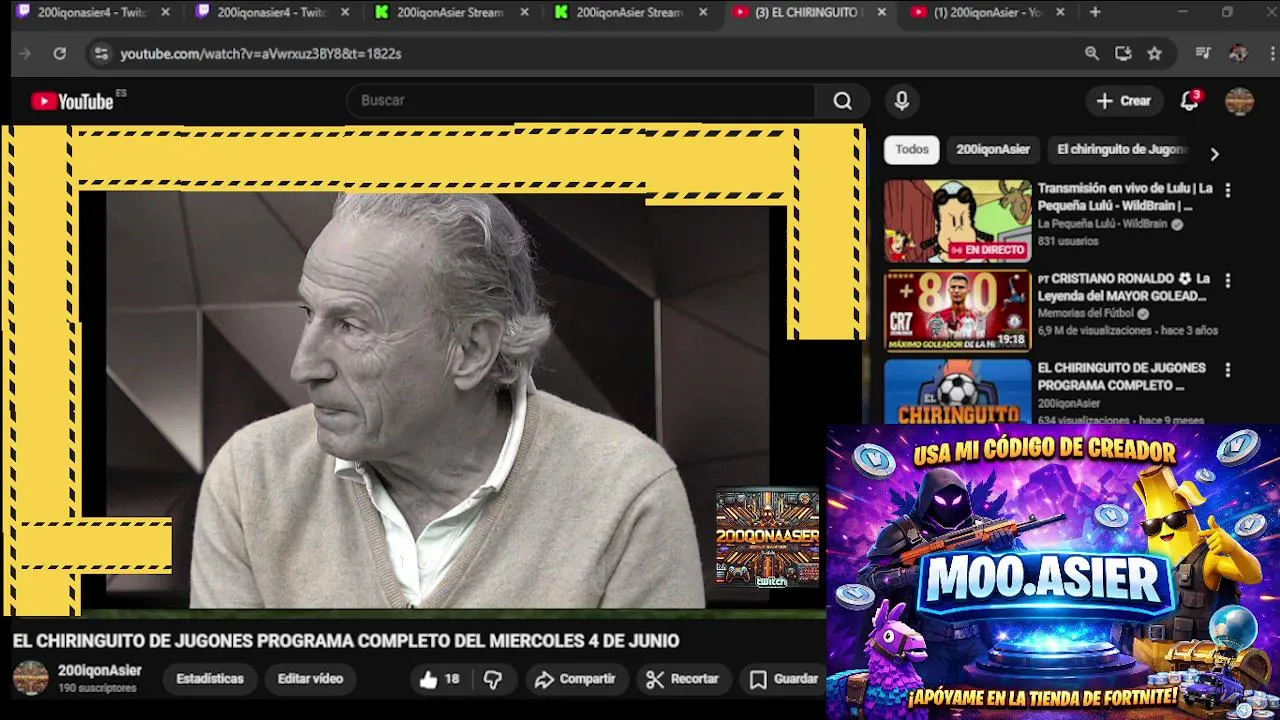Clip the video with Recortar

click(x=683, y=679)
